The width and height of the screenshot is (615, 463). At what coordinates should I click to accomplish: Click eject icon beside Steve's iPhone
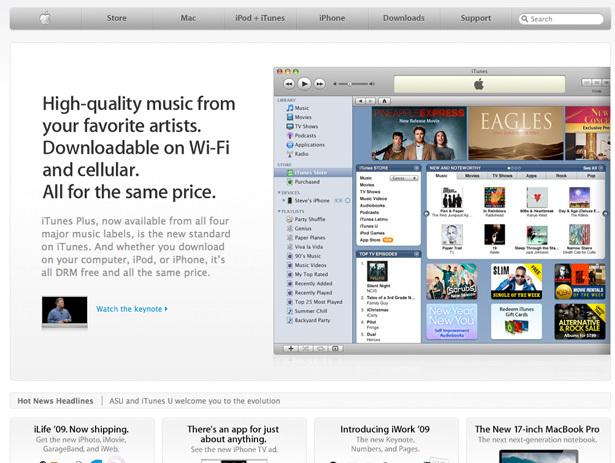point(348,201)
